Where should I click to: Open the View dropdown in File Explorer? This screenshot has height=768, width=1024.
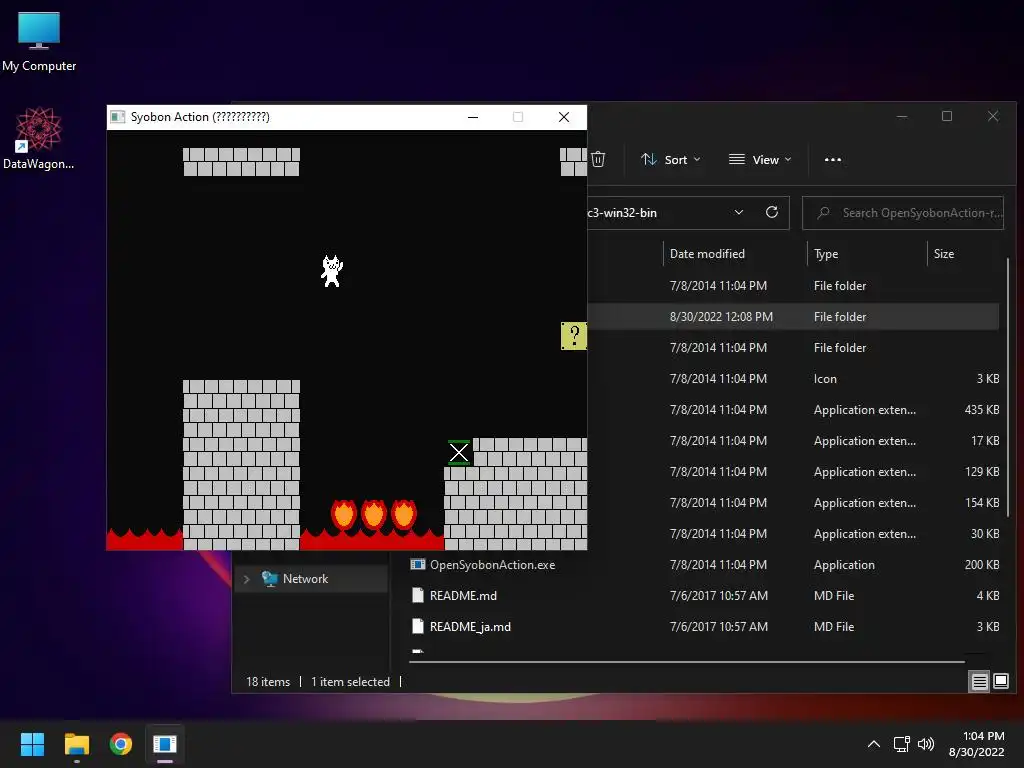click(x=760, y=159)
